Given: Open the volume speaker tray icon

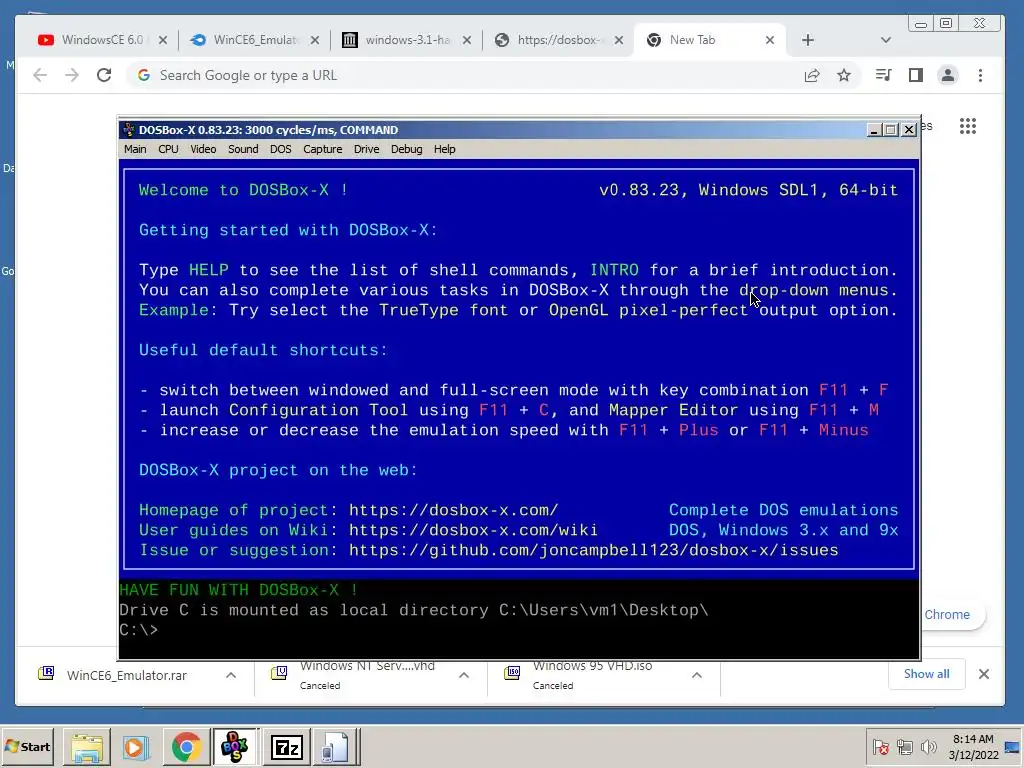Looking at the screenshot, I should click(x=928, y=746).
